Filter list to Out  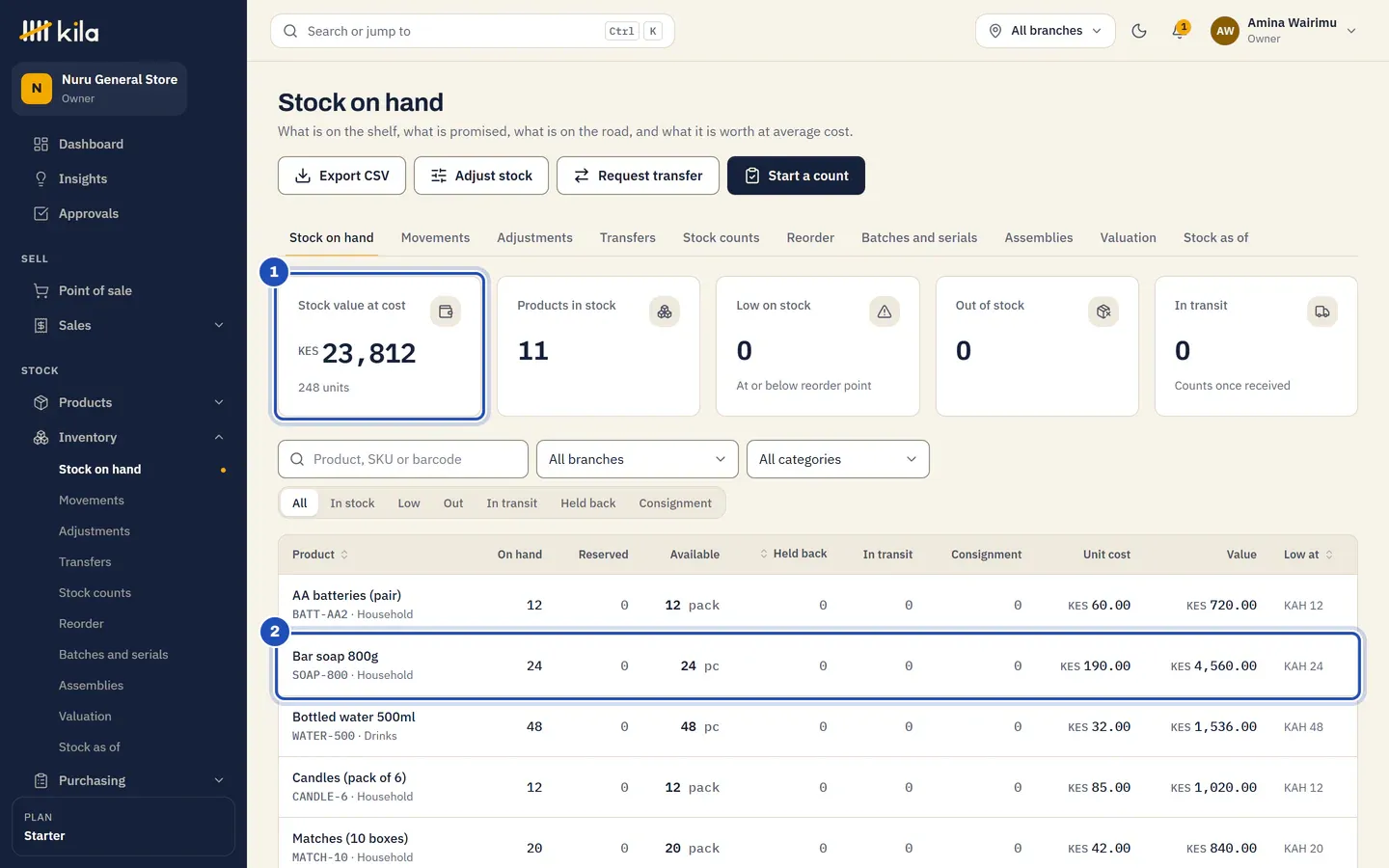coord(453,503)
